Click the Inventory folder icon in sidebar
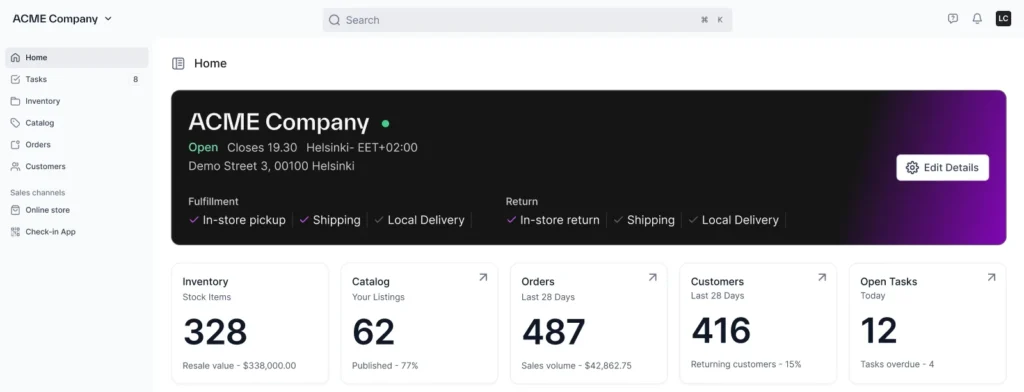 click(16, 101)
